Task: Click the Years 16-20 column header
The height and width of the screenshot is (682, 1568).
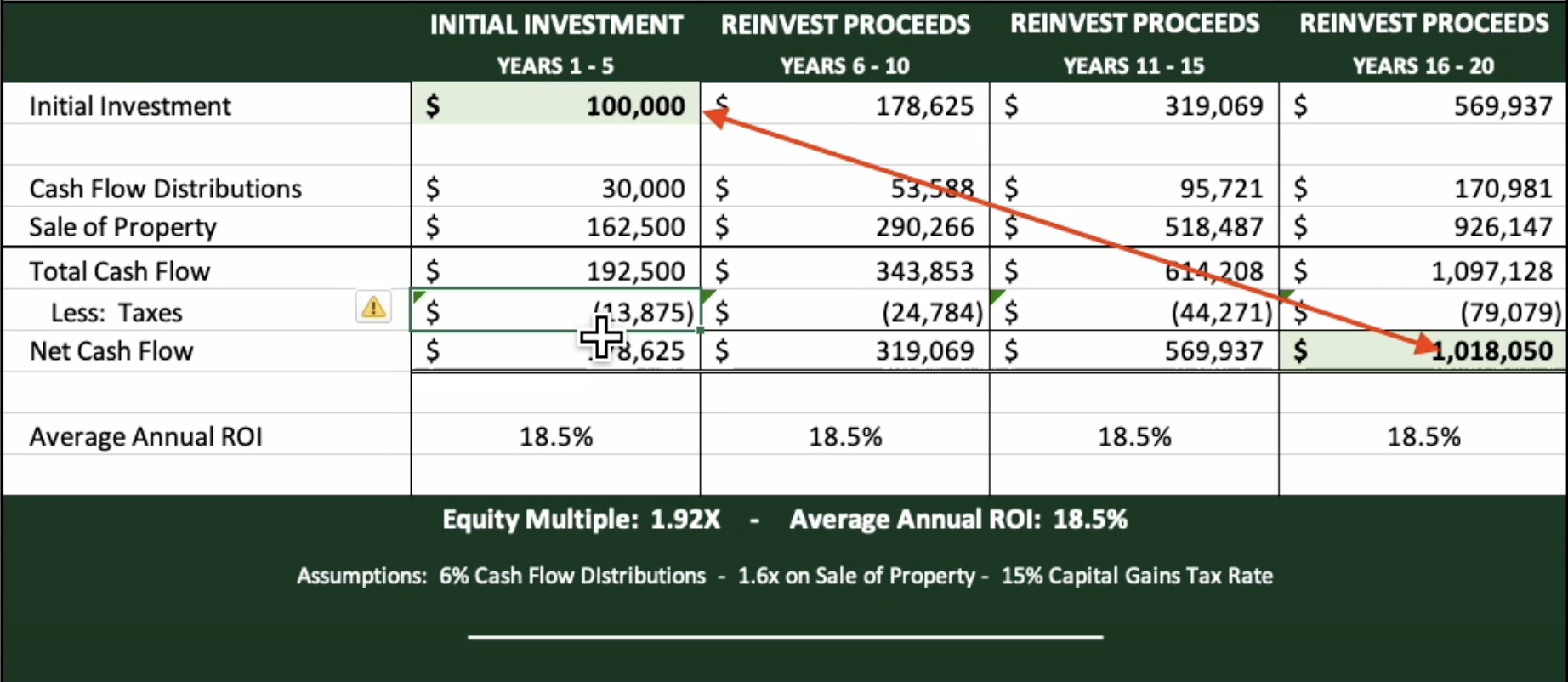Action: [x=1423, y=65]
